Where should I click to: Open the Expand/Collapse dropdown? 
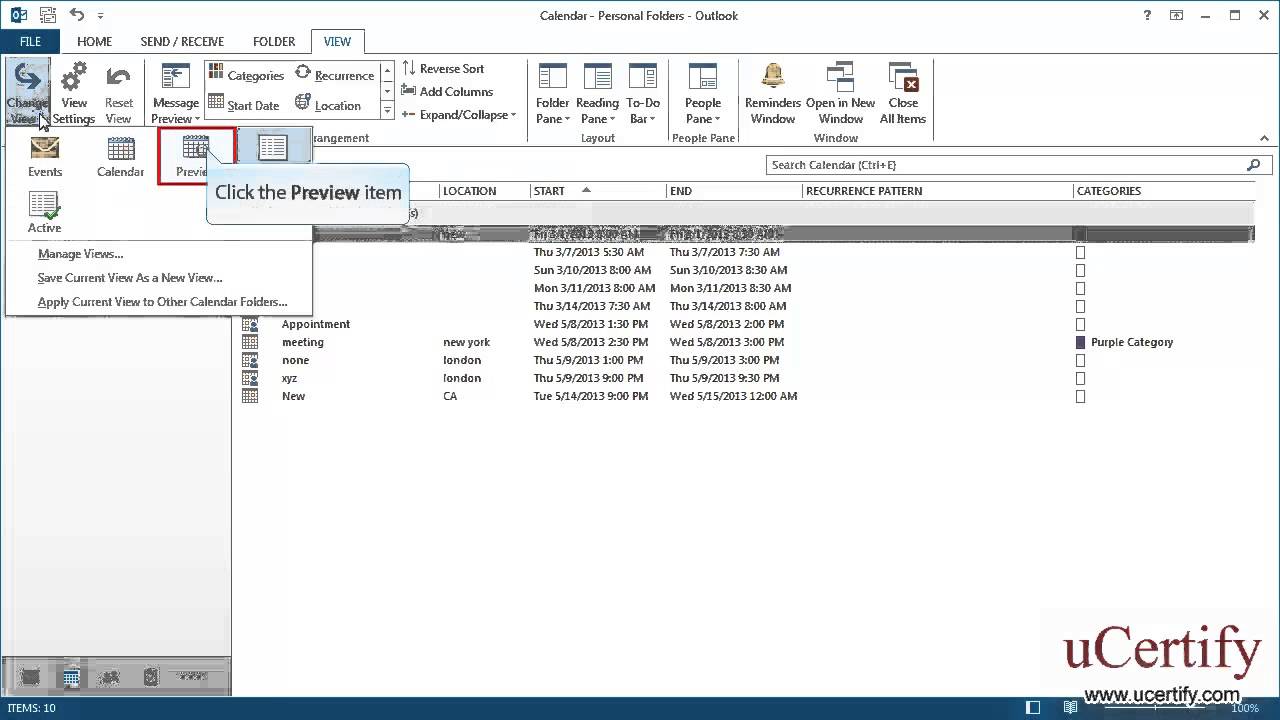459,114
